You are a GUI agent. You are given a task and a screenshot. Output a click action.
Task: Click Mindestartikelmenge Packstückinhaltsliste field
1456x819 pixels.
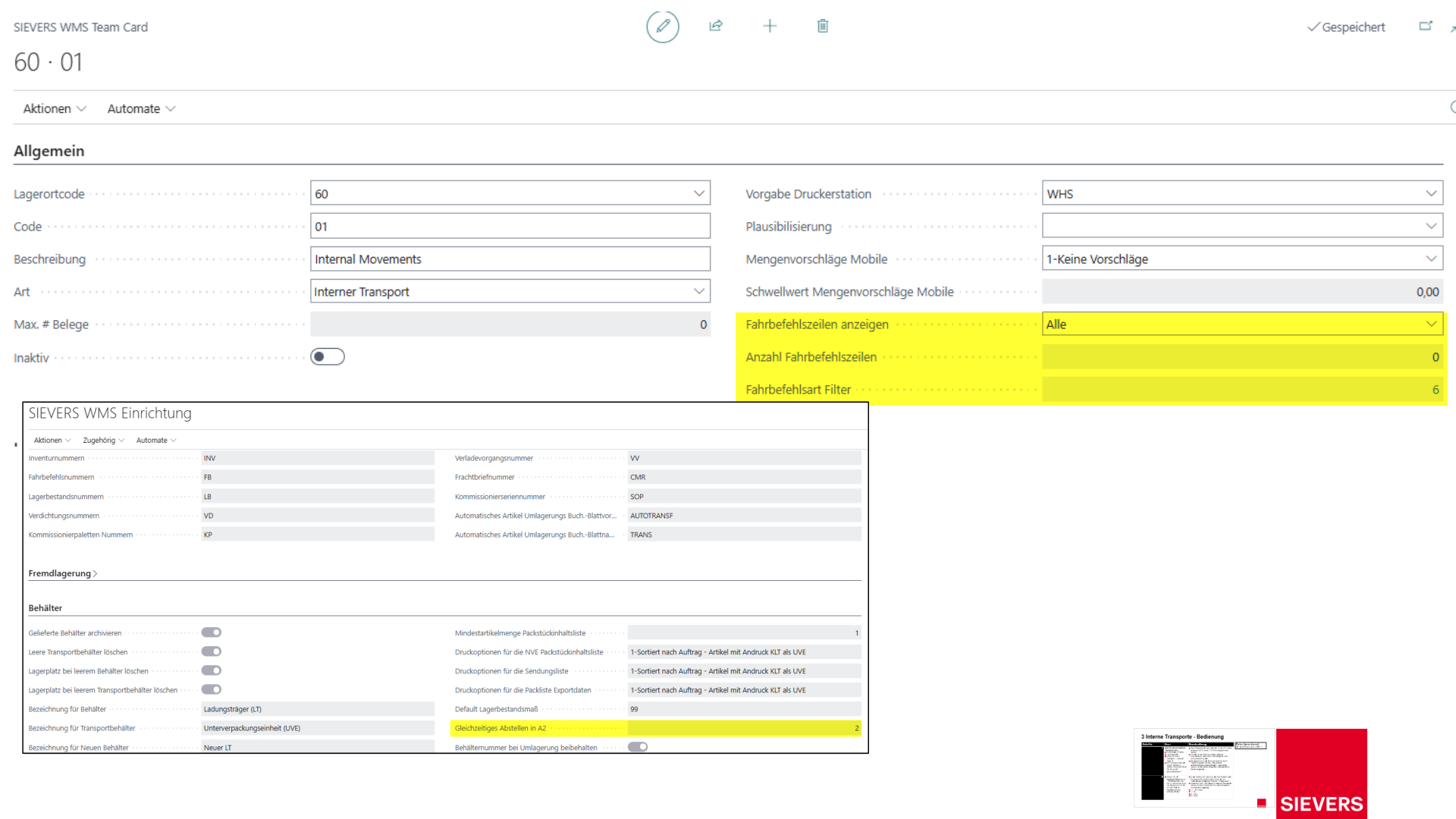point(745,632)
